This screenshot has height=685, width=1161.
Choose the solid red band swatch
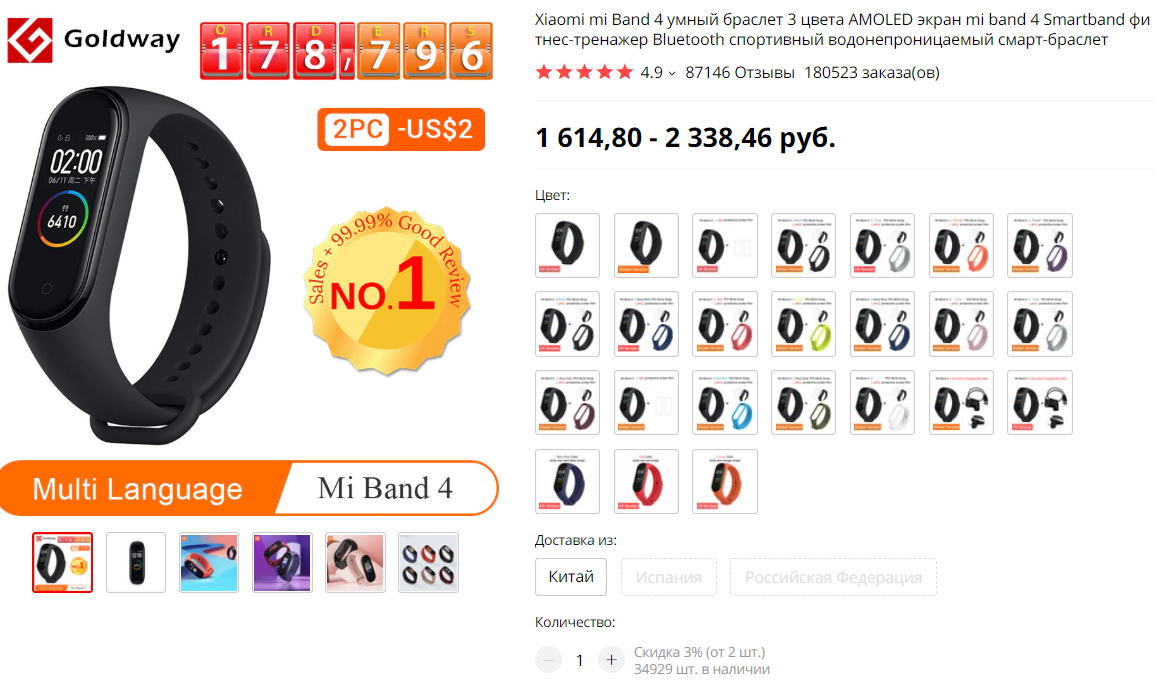(646, 481)
